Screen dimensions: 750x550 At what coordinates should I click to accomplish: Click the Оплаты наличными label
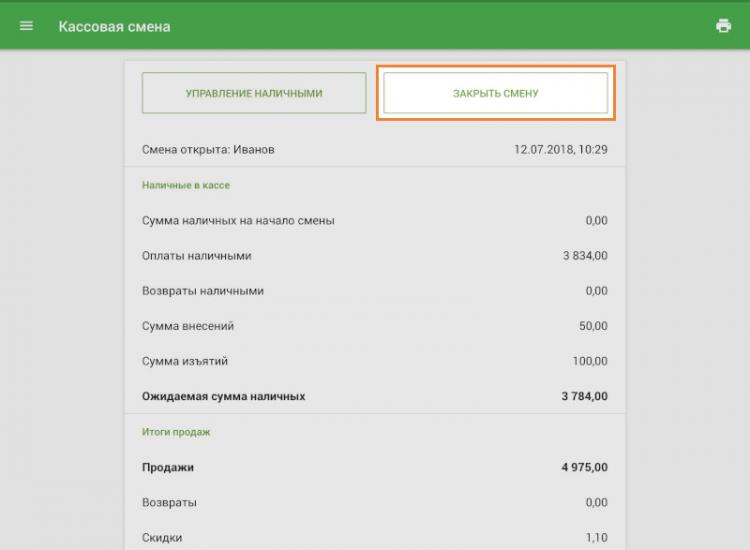(x=197, y=256)
